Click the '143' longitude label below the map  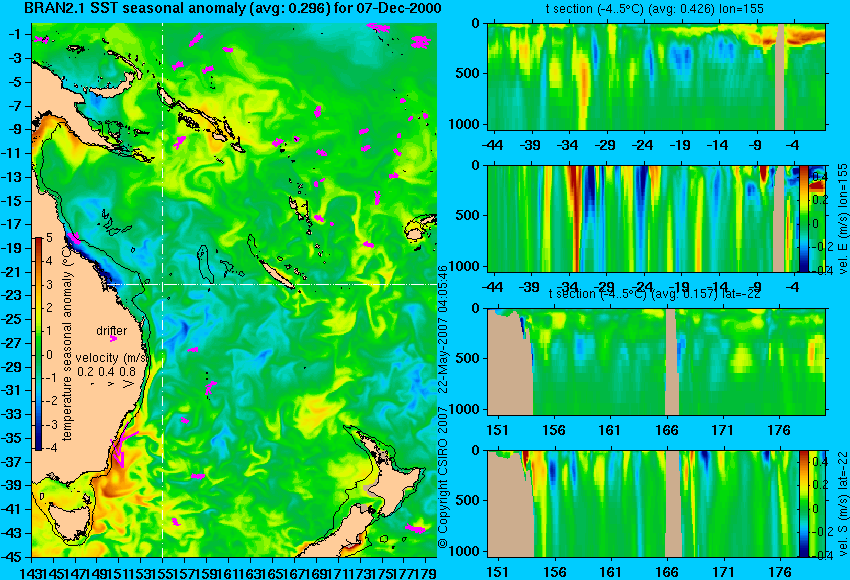31,572
